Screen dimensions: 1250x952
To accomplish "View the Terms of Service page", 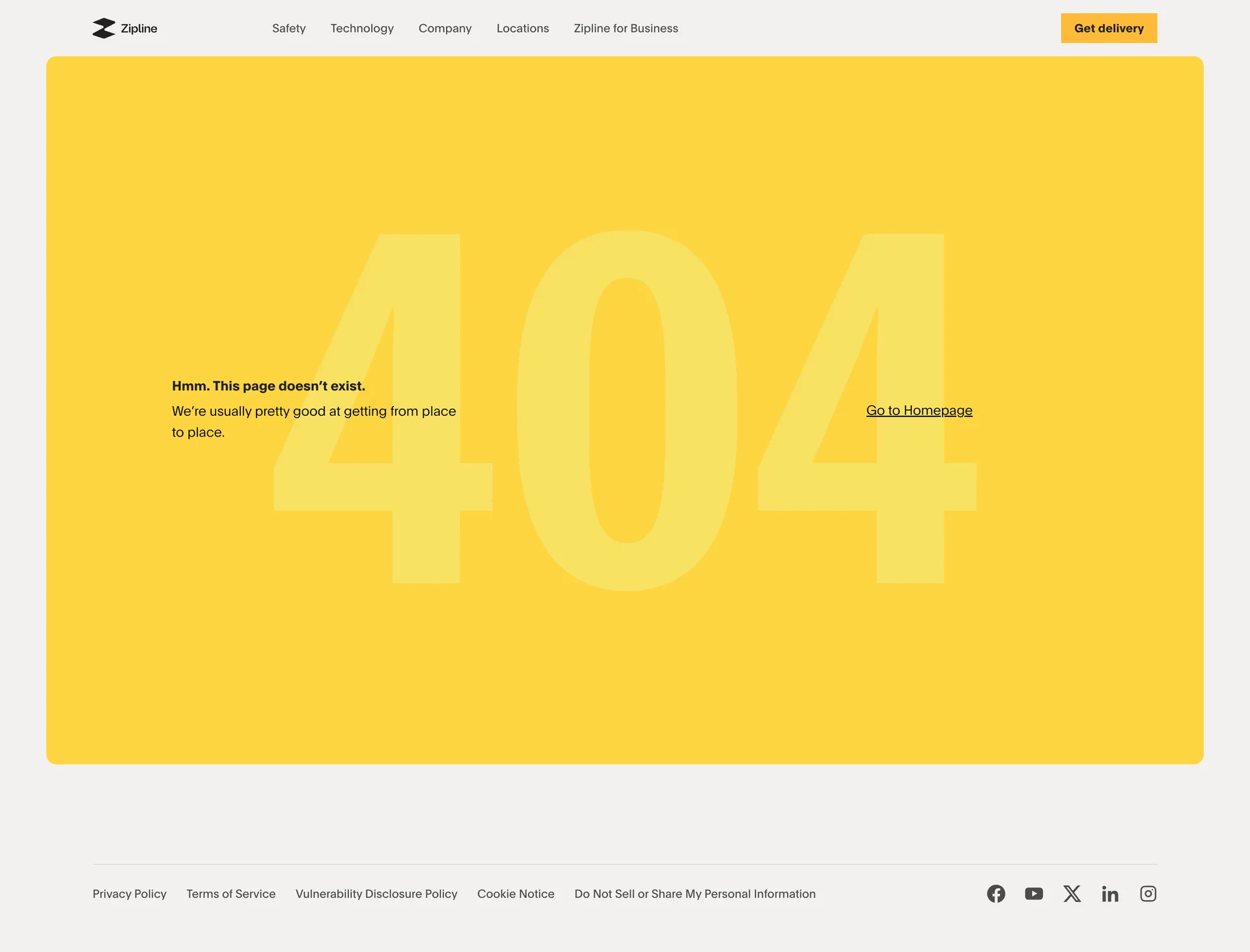I will click(231, 894).
